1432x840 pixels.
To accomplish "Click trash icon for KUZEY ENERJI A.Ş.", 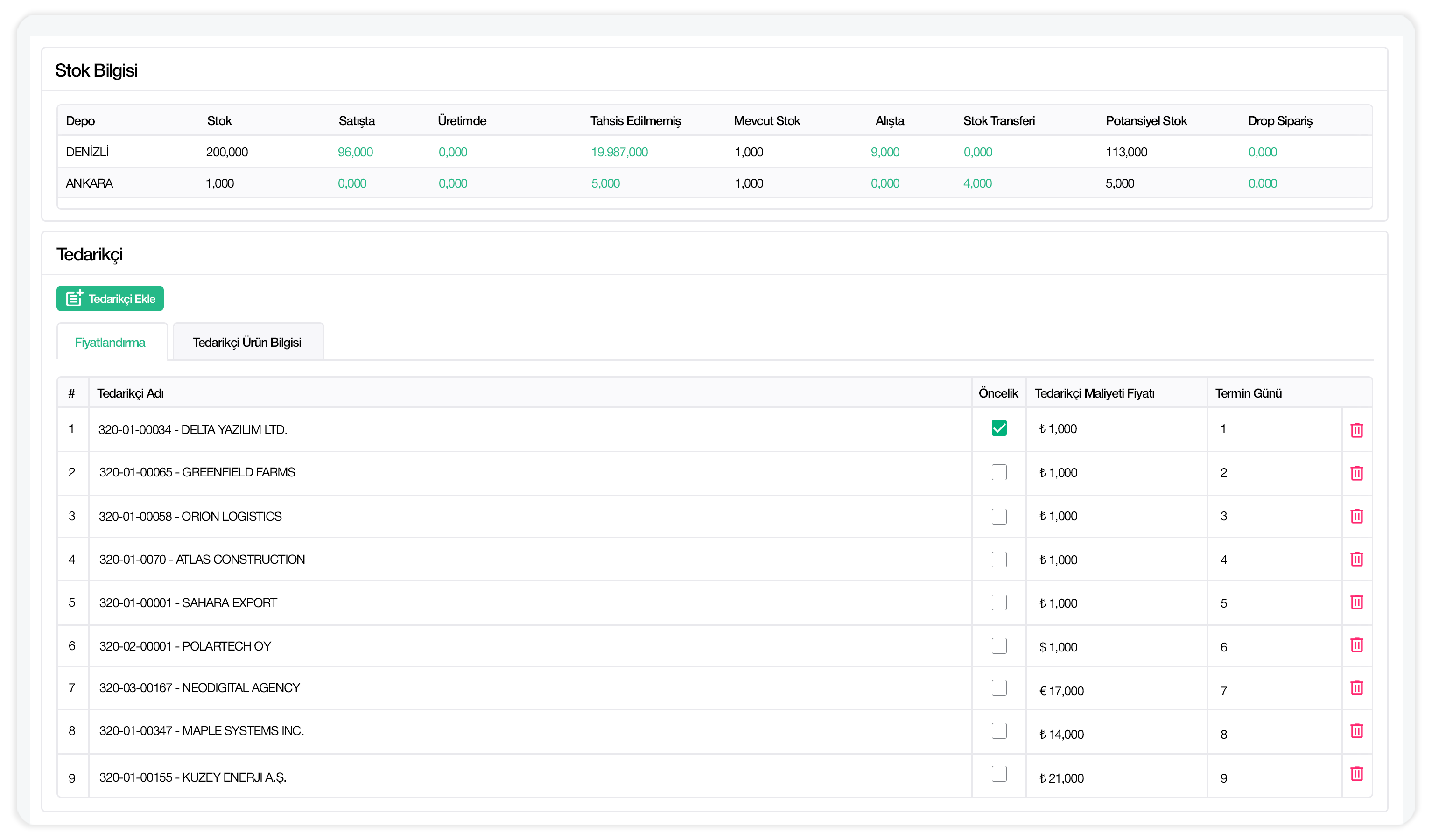I will (x=1356, y=774).
